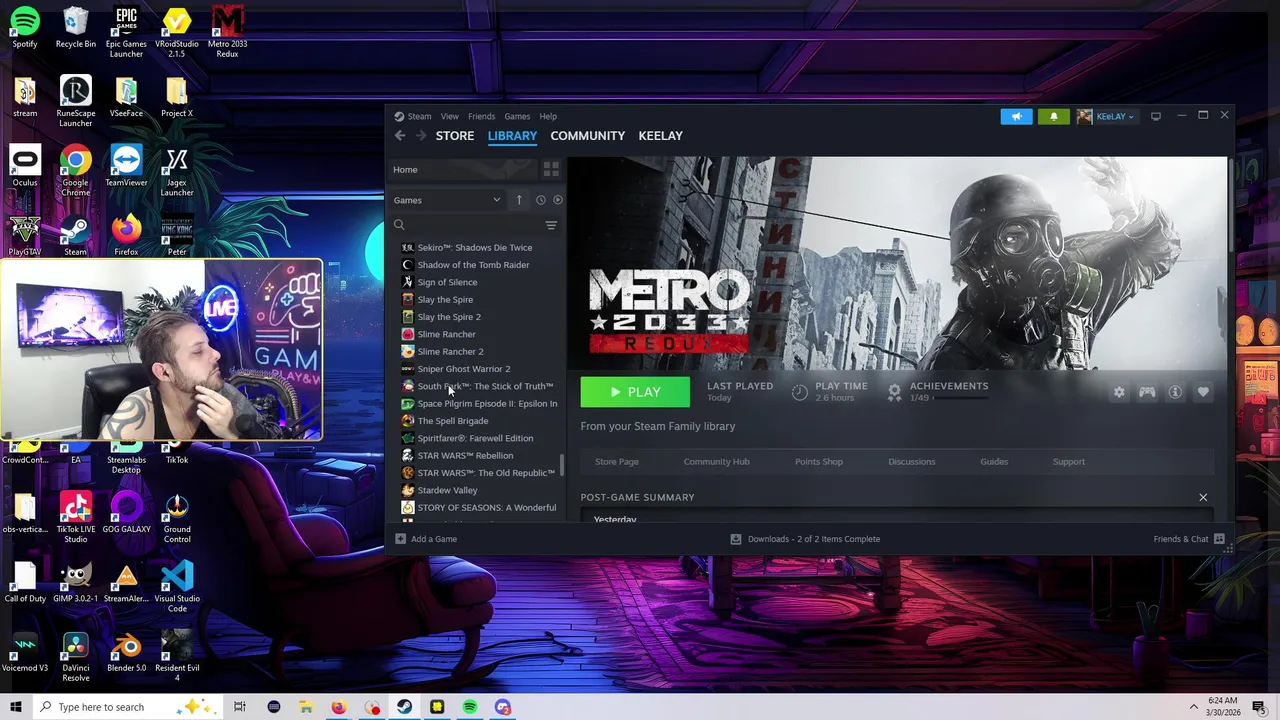Toggle ready-to-play filter icon
1280x720 pixels.
558,200
